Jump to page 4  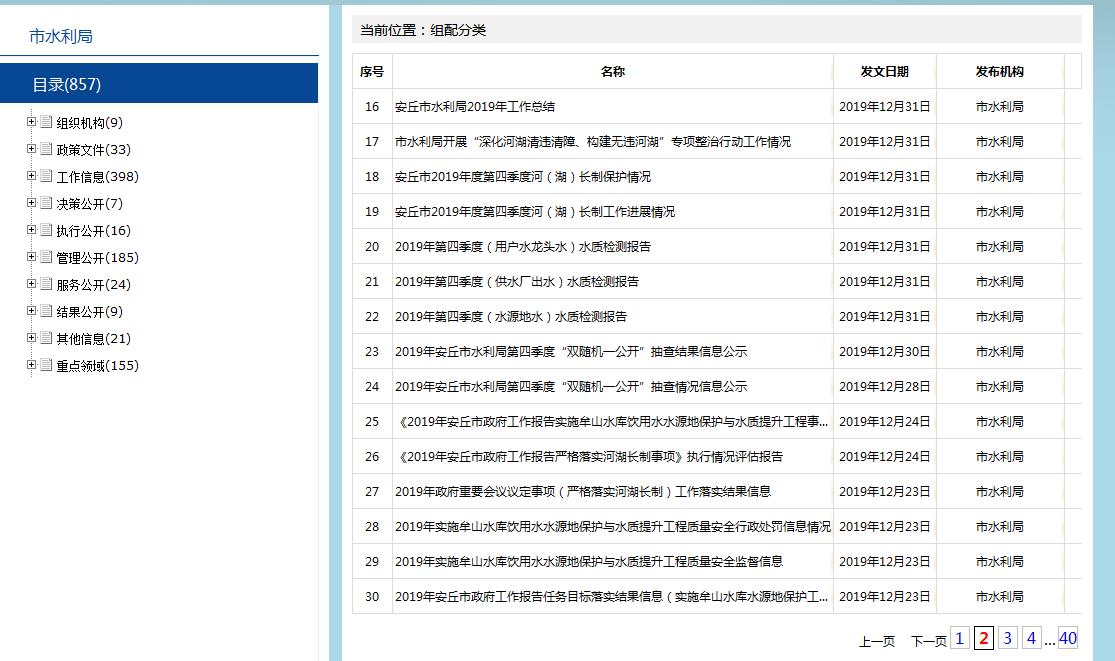[x=1031, y=638]
